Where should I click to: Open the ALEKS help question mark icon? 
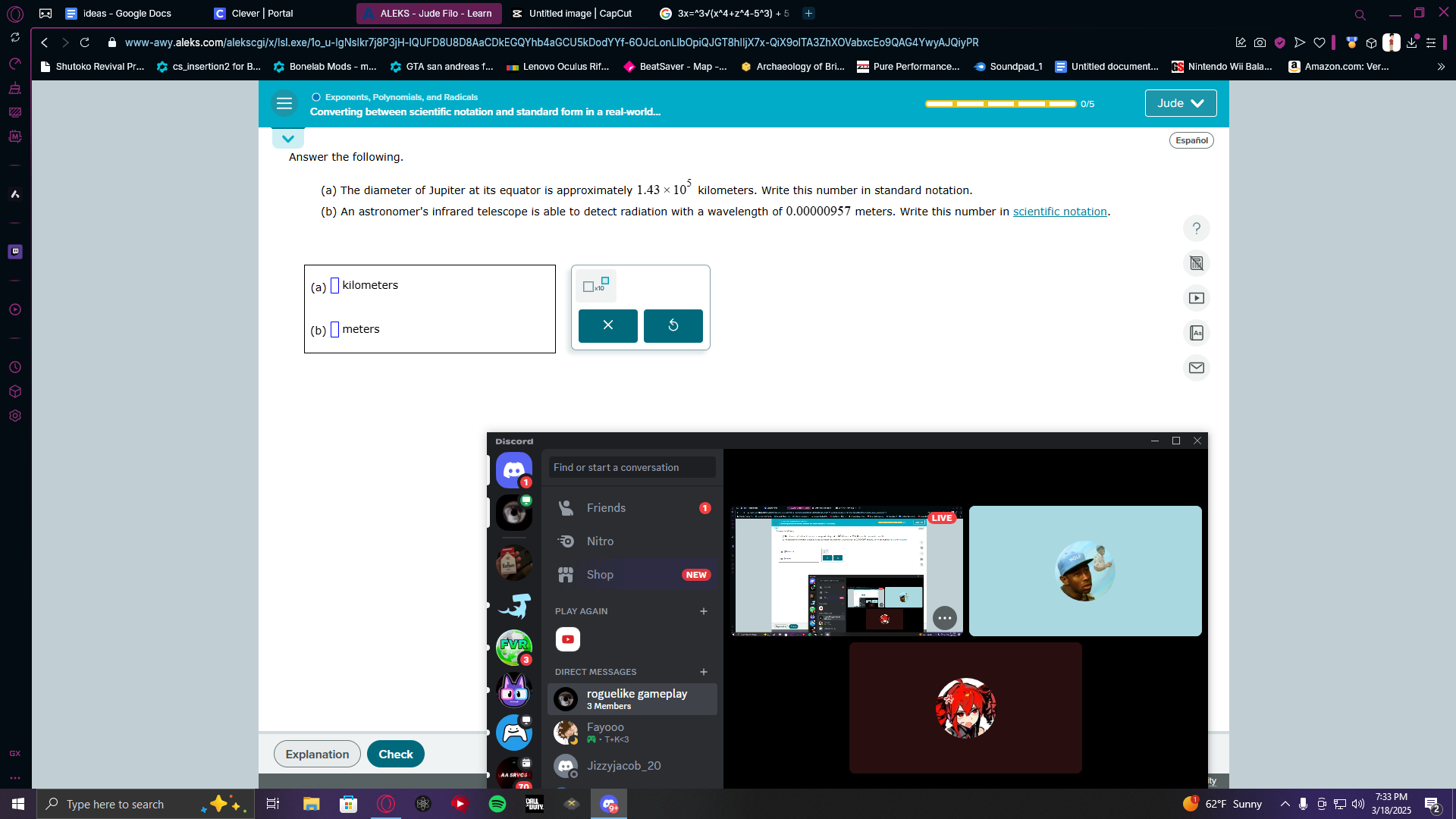coord(1197,228)
